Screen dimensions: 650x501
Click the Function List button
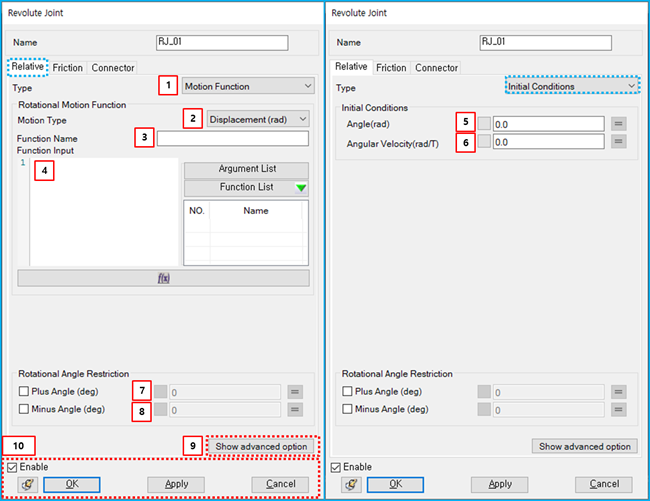click(246, 187)
